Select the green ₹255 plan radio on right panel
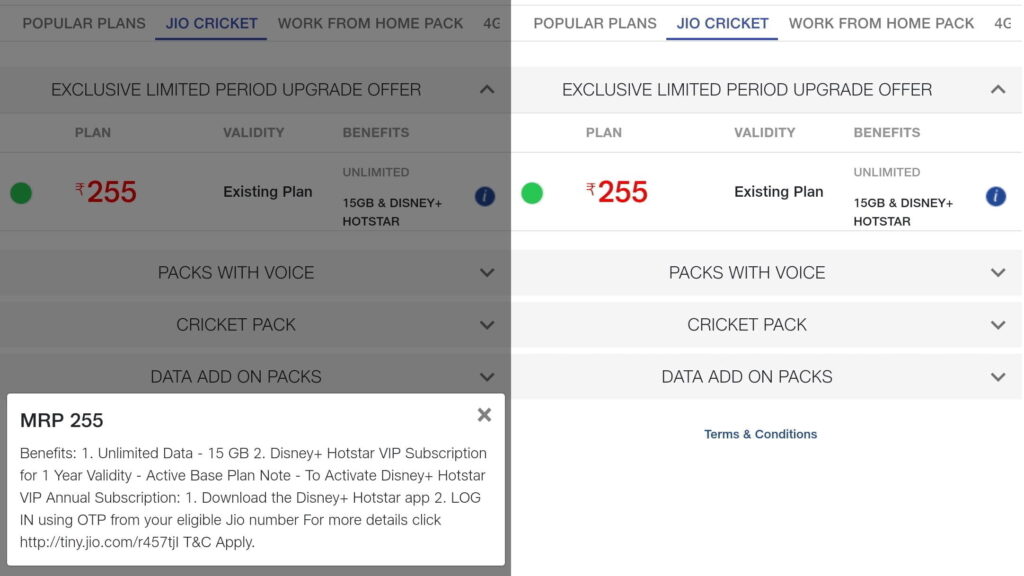This screenshot has height=576, width=1024. [x=532, y=193]
